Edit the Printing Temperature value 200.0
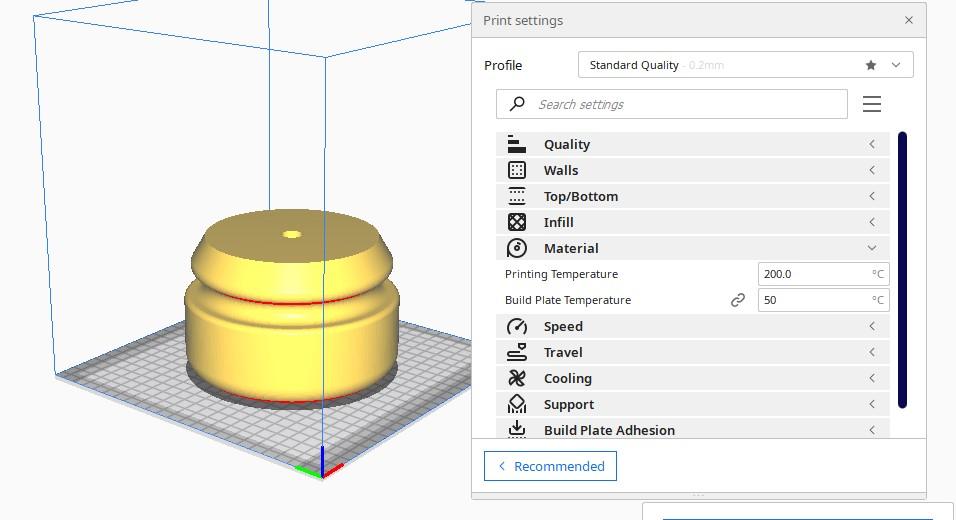This screenshot has width=956, height=520. 823,274
